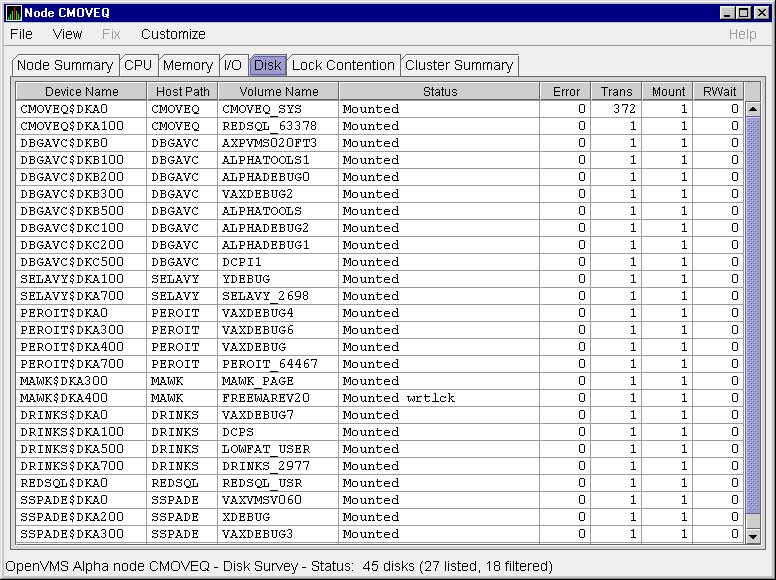Screen dimensions: 776x580
Task: Select device DBGAVC$DKB100
Action: click(72, 160)
